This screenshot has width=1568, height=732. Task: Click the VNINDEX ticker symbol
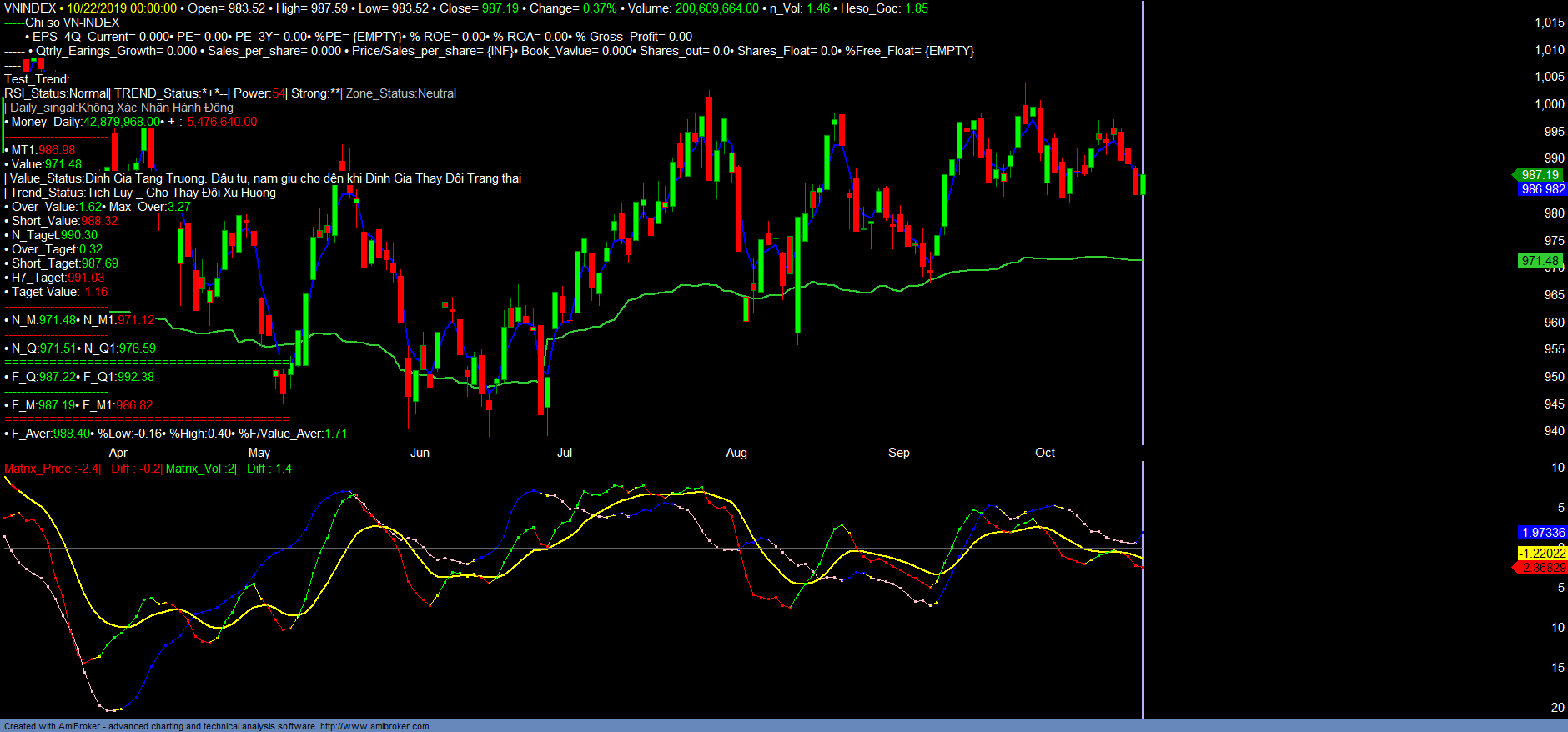click(29, 8)
